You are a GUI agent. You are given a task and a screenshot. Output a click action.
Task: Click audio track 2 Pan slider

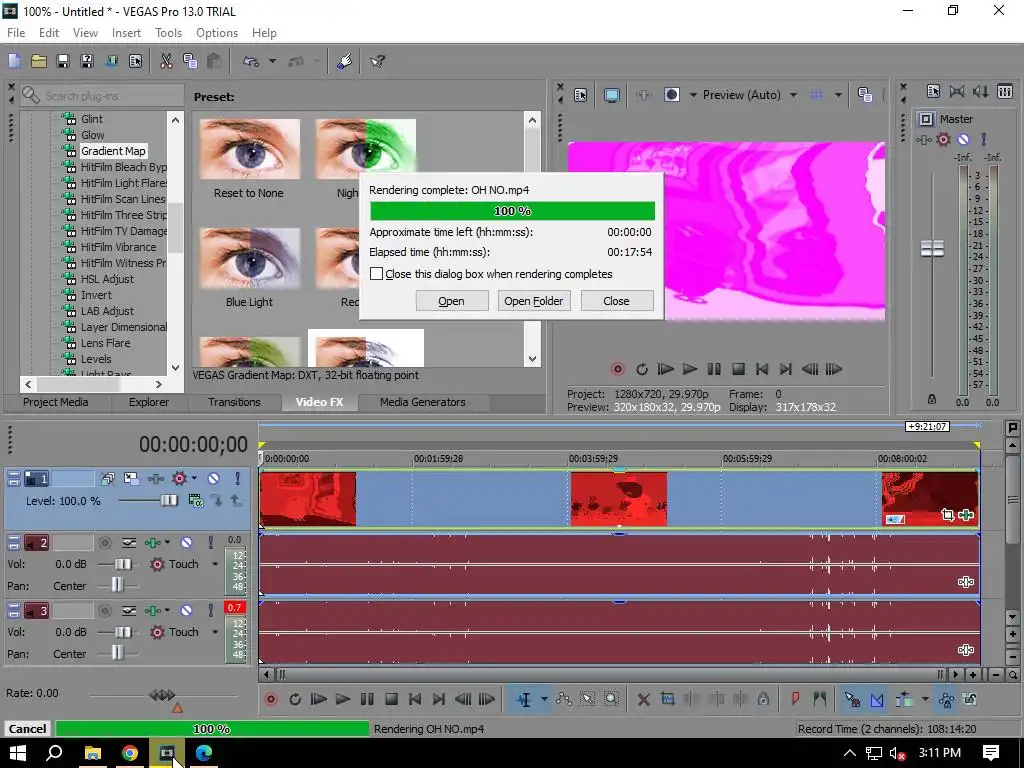pyautogui.click(x=118, y=584)
